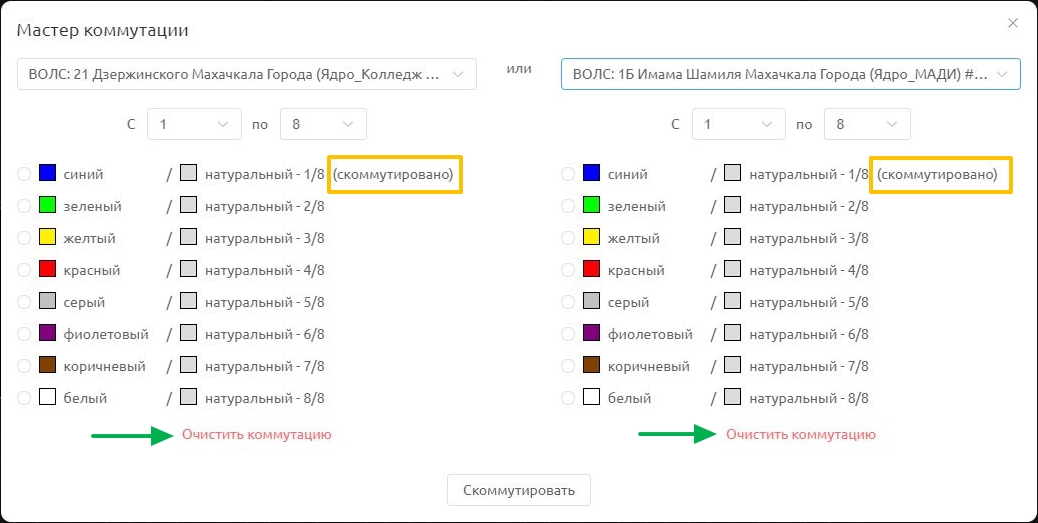Click the green зеленый swatch in Дзержинского list
The height and width of the screenshot is (523, 1038).
[x=47, y=205]
